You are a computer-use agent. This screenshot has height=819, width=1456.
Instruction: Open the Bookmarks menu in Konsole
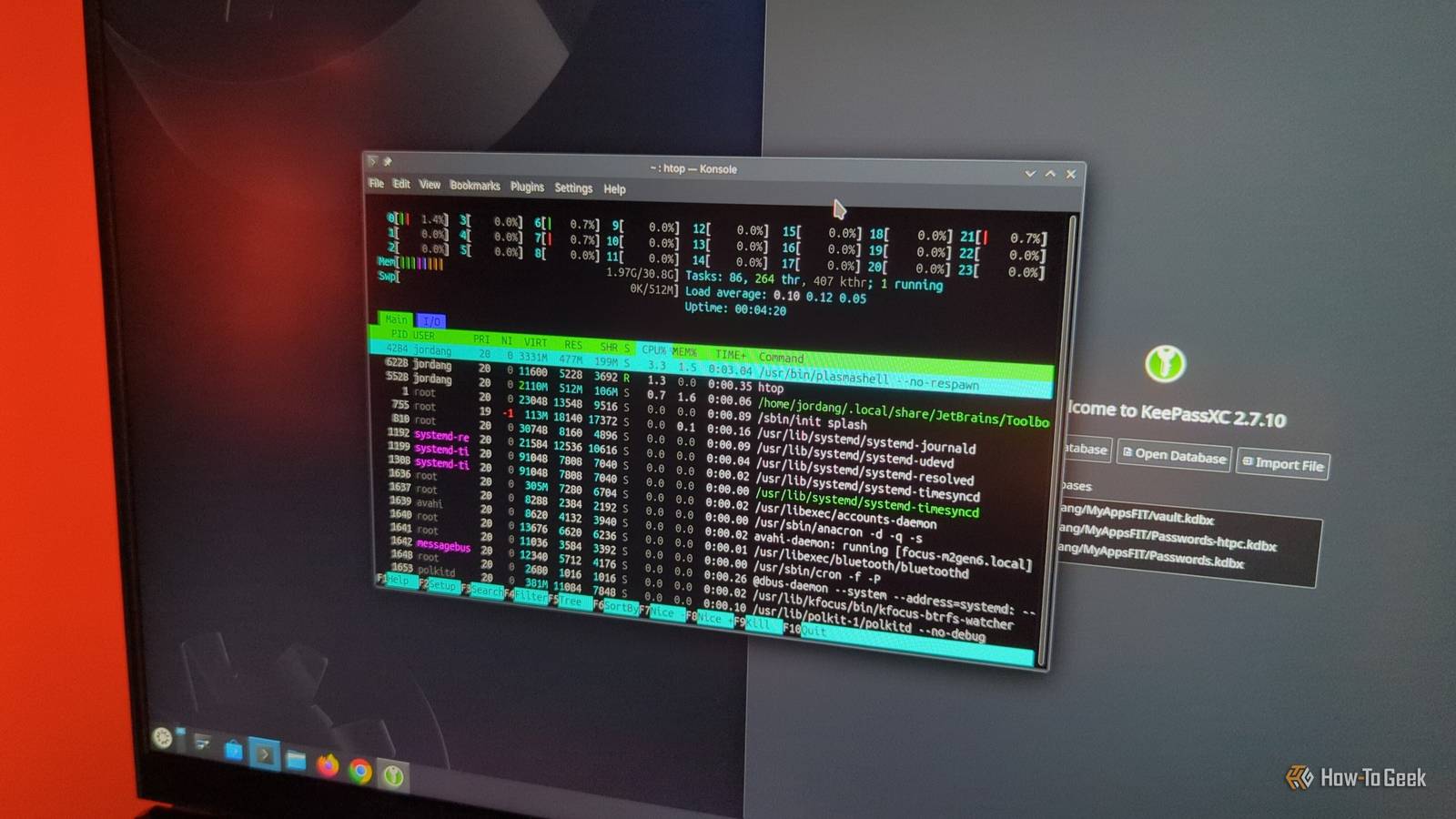(x=474, y=186)
